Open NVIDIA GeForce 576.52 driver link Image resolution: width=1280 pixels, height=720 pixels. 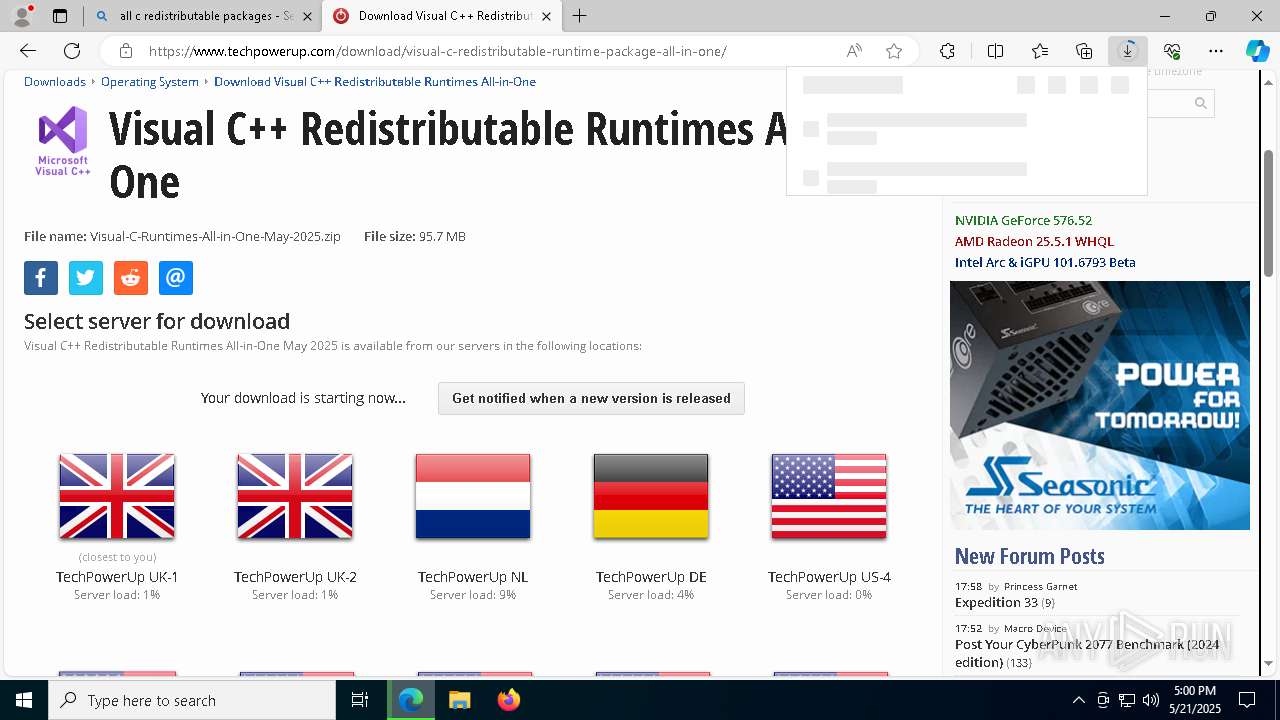point(1023,220)
